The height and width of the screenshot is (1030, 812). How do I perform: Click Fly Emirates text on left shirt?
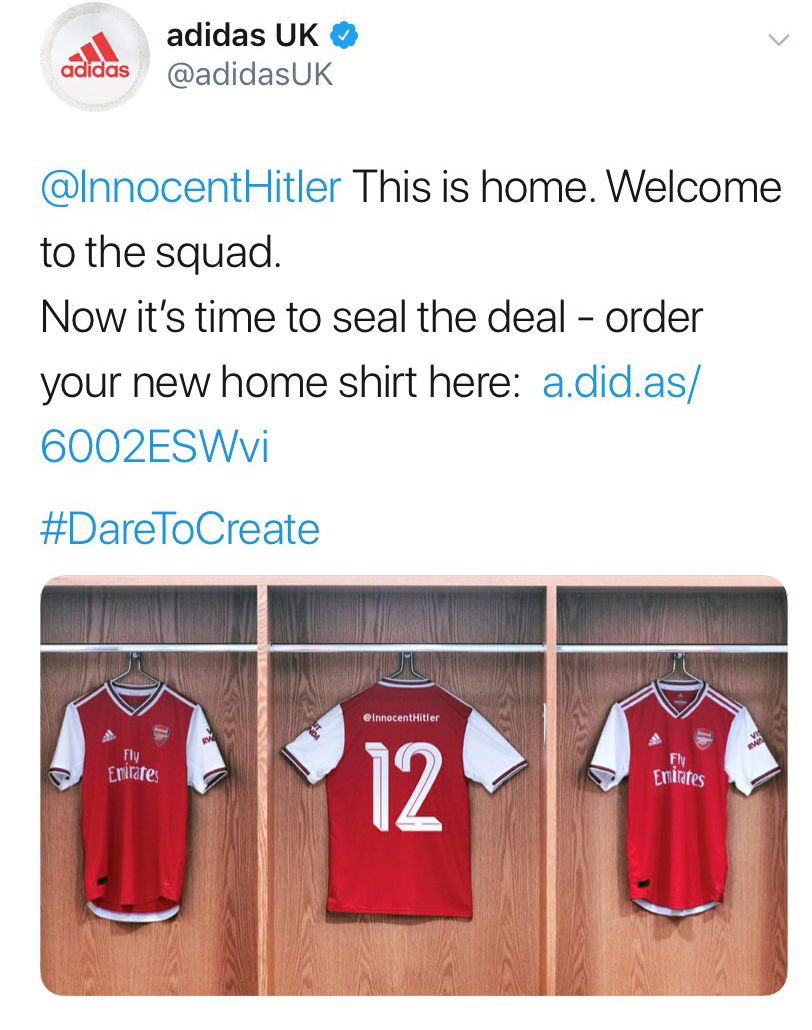[133, 767]
